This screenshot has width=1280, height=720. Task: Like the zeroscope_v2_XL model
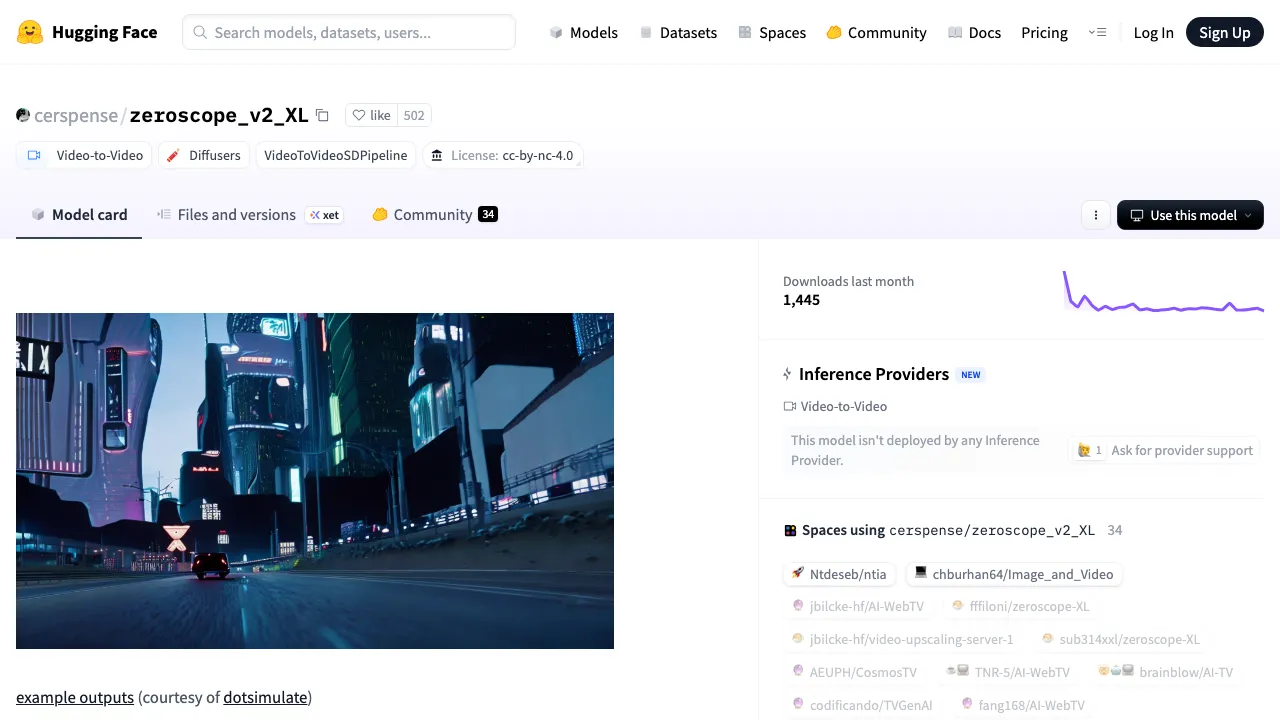pos(372,115)
